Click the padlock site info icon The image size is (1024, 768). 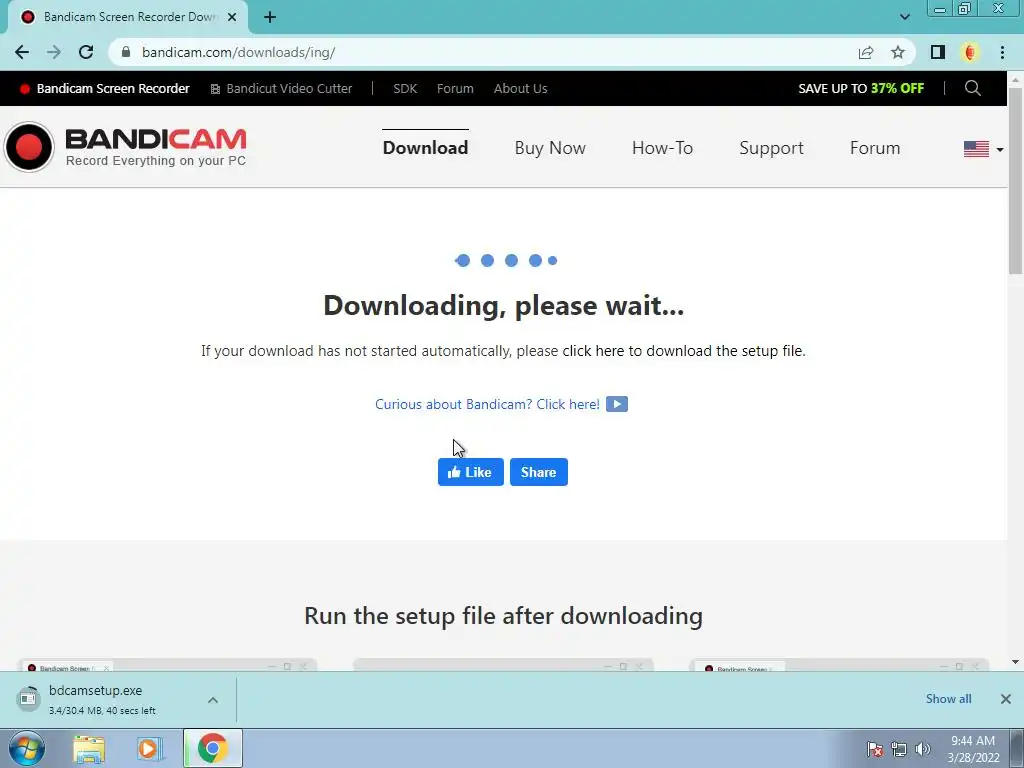click(126, 52)
